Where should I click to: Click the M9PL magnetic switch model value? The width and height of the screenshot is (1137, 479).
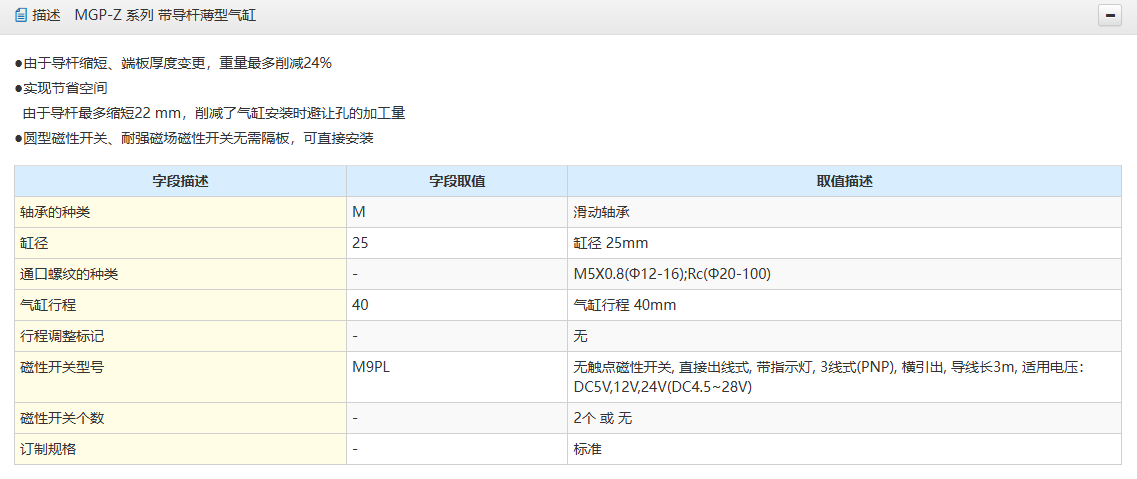point(371,367)
